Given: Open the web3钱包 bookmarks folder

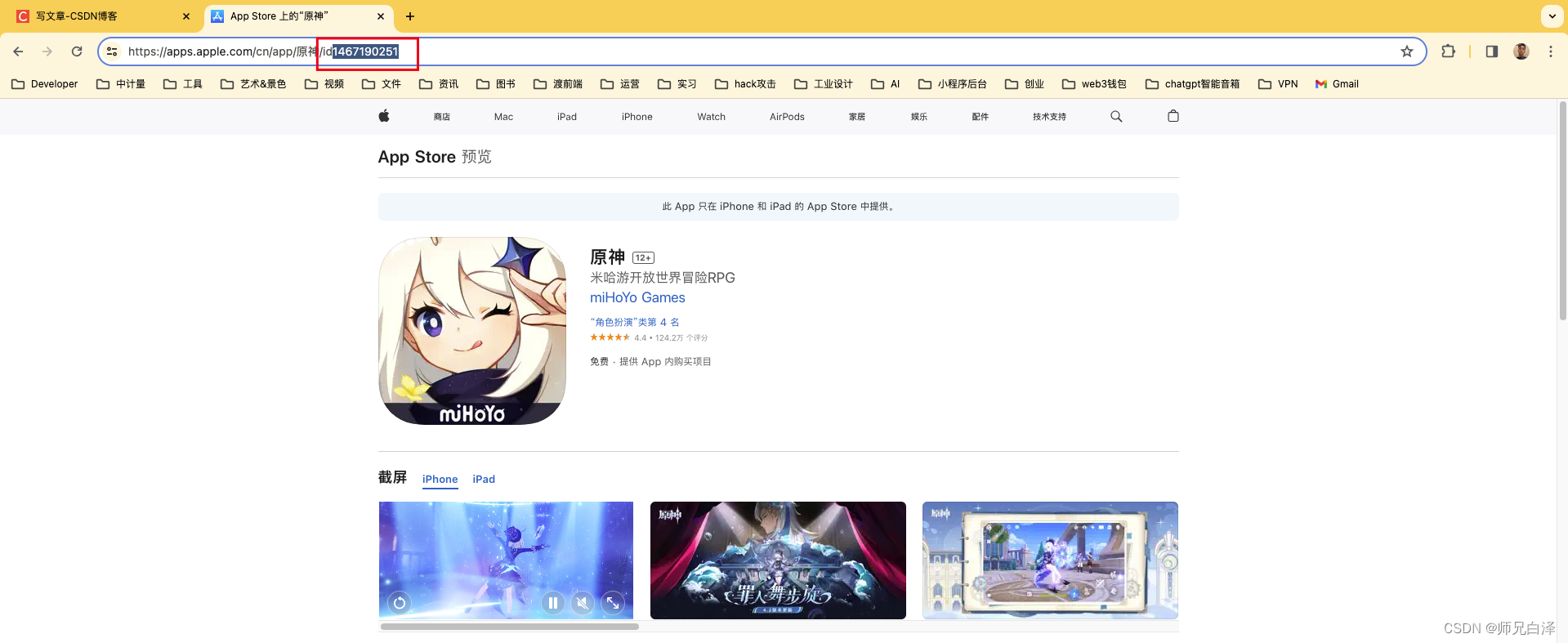Looking at the screenshot, I should point(1094,84).
